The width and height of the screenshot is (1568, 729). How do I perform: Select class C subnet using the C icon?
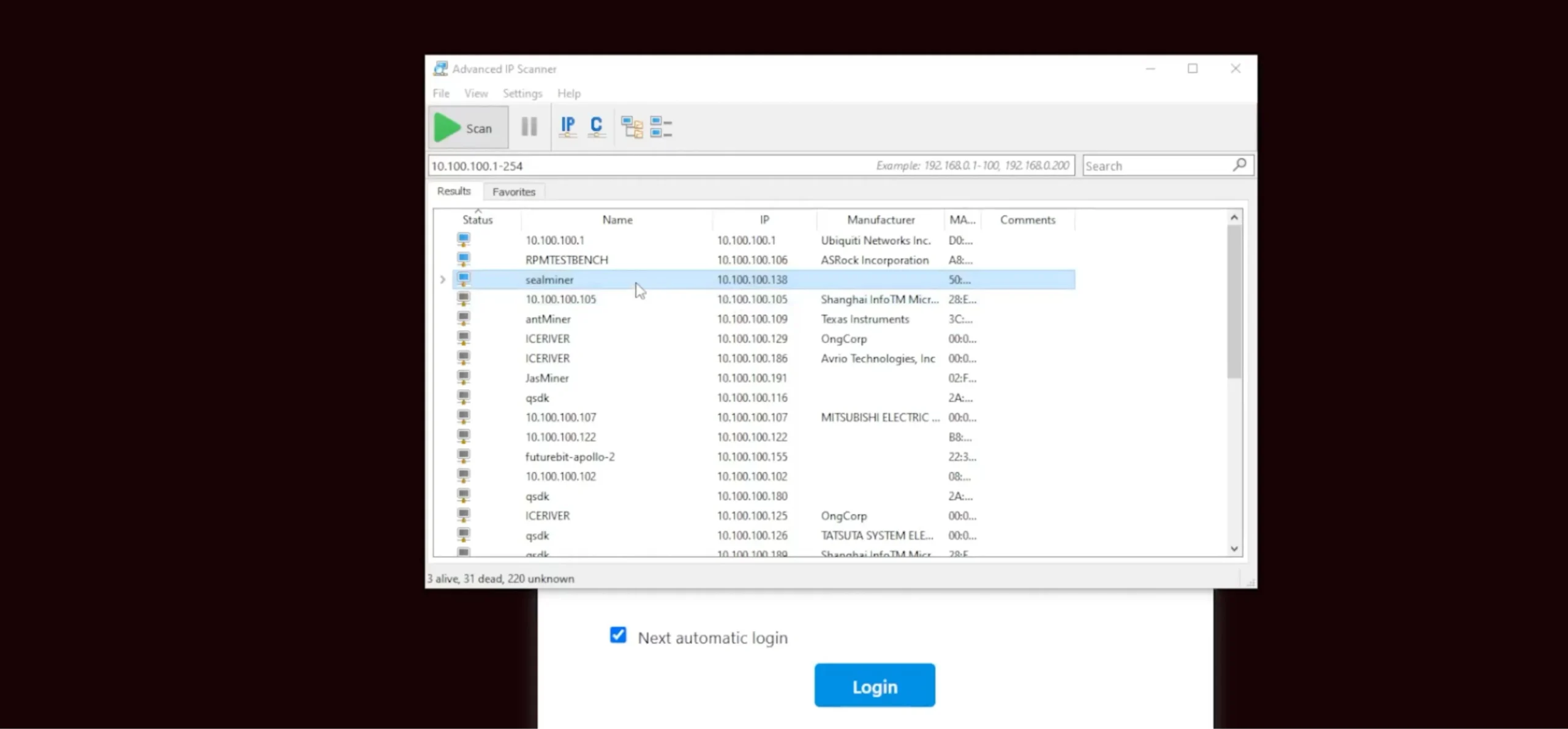[x=595, y=127]
